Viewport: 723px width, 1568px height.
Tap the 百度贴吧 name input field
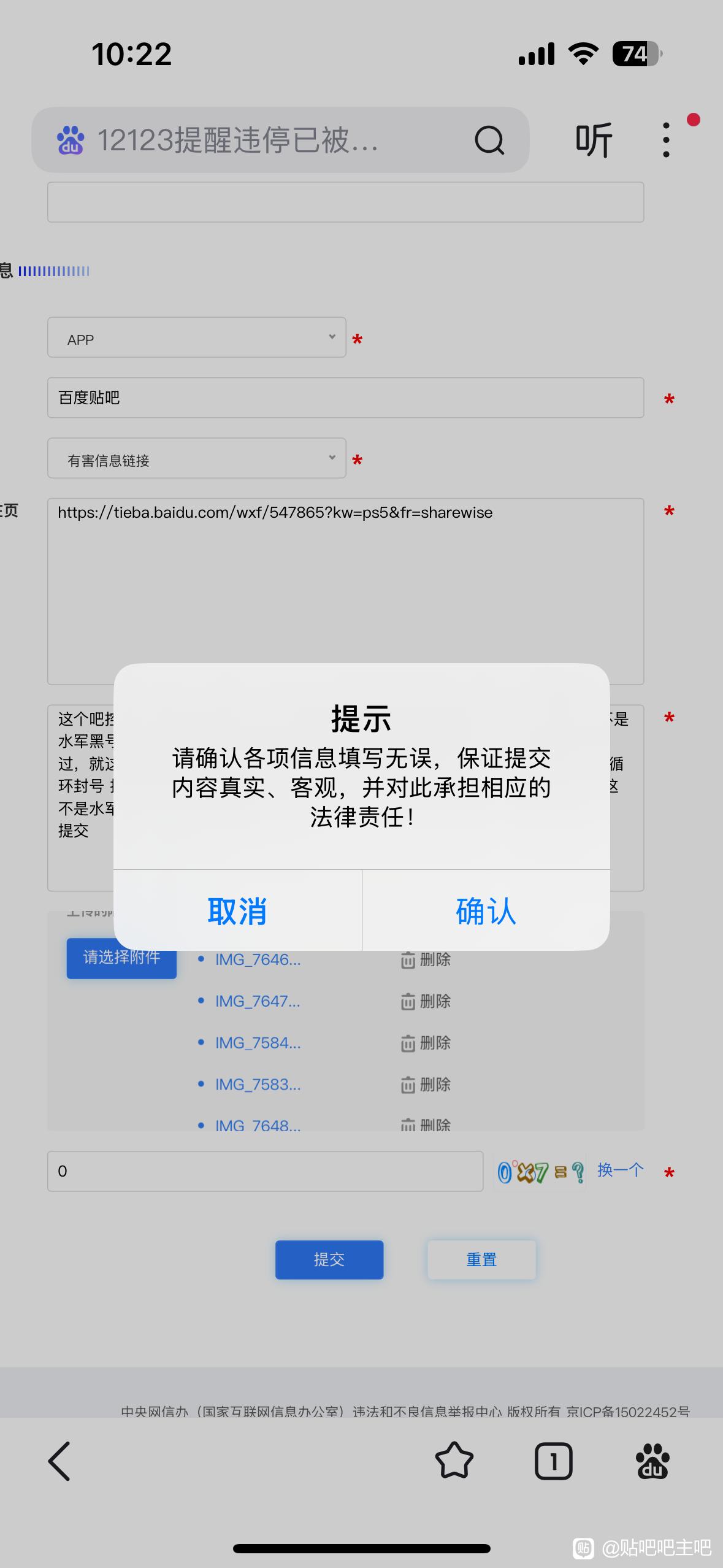(x=345, y=398)
